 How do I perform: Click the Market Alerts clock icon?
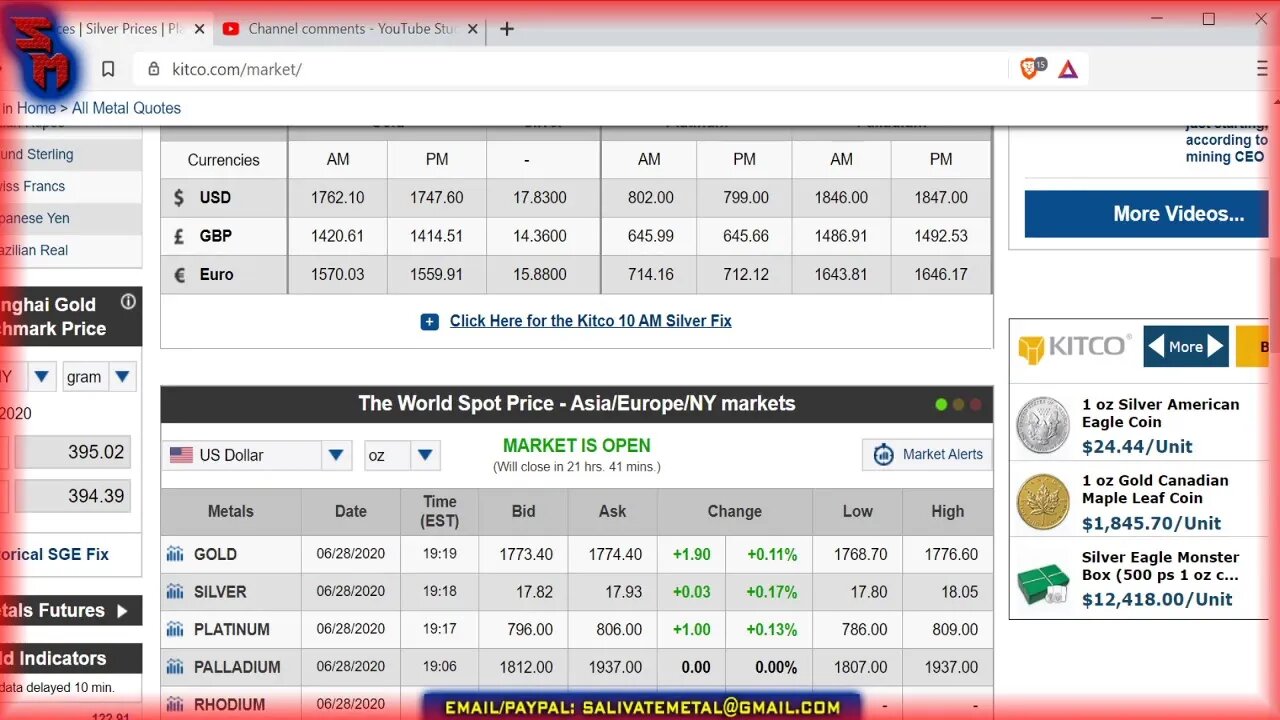pos(883,454)
